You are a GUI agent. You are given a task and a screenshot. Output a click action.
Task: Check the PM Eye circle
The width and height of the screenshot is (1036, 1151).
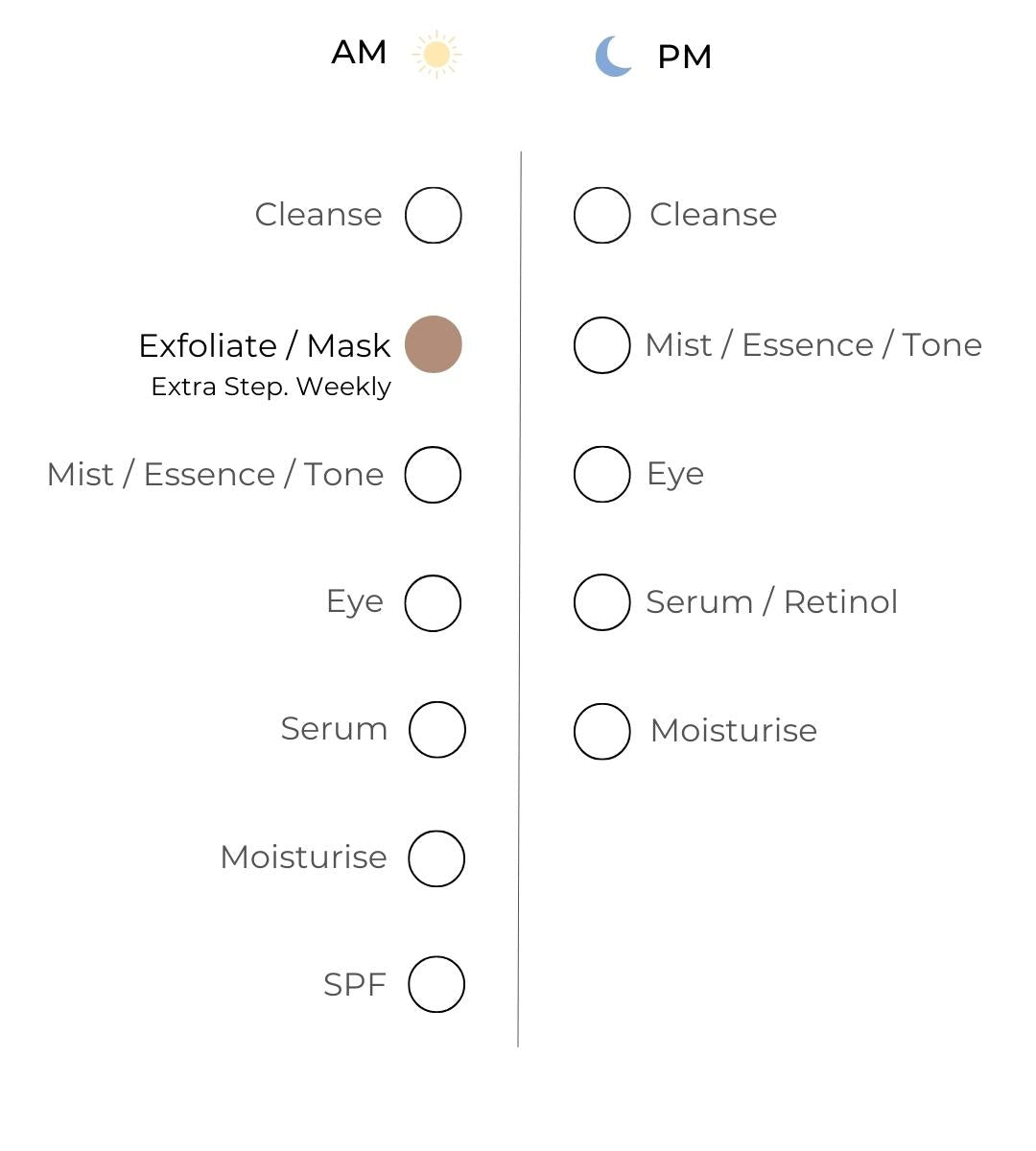601,474
